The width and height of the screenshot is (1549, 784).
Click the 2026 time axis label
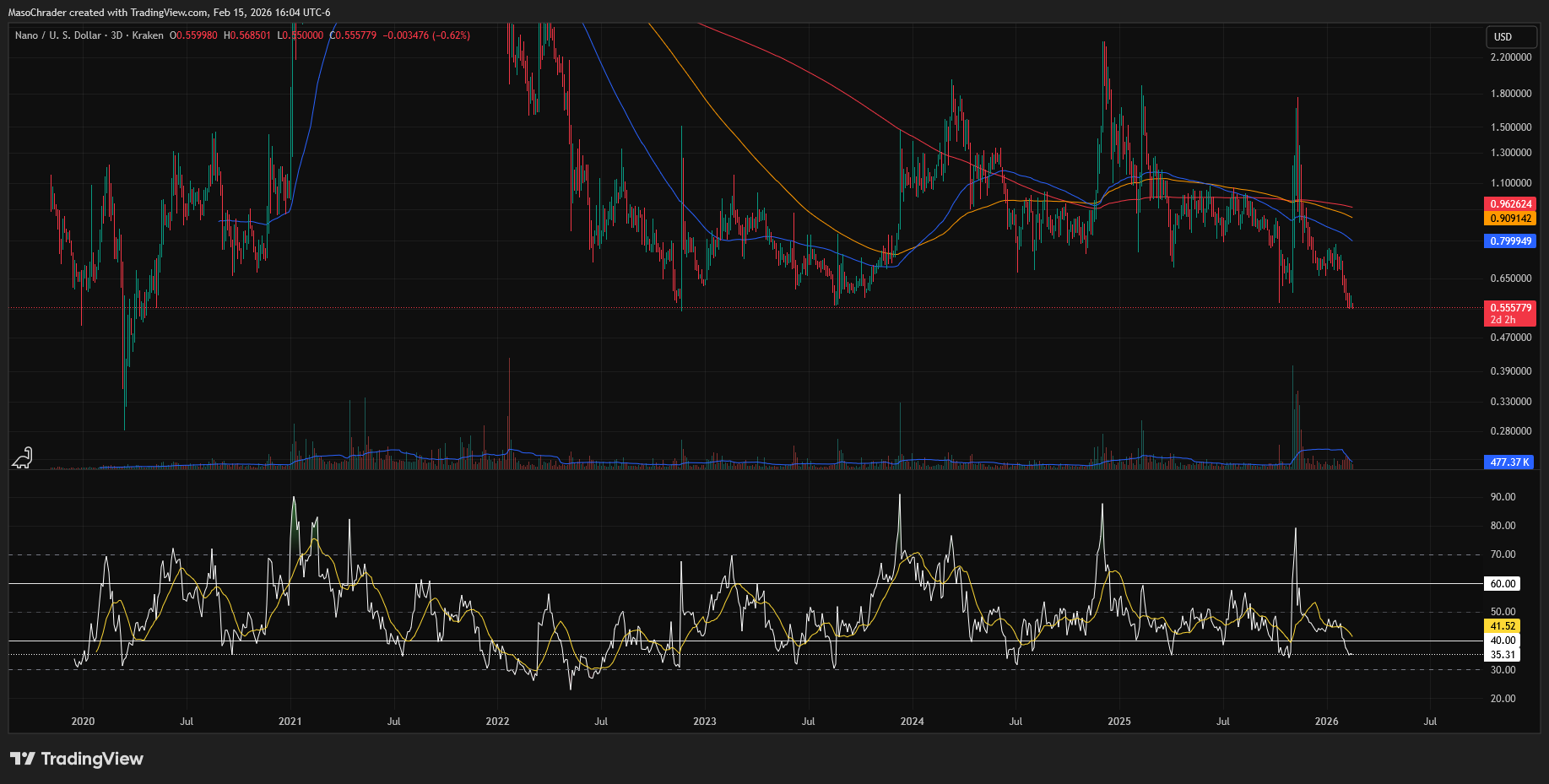1326,722
